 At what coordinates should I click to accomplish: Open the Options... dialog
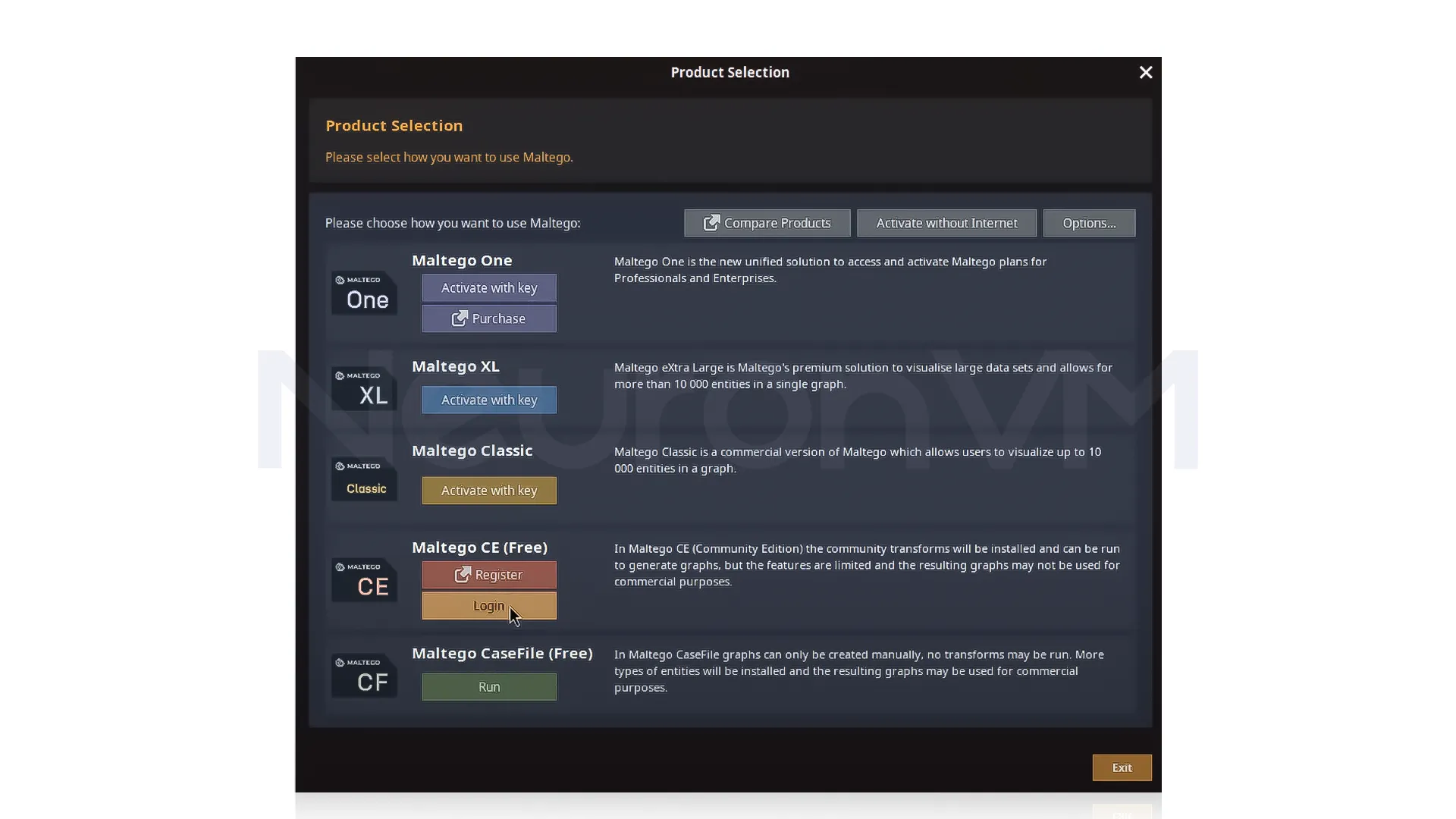coord(1089,223)
